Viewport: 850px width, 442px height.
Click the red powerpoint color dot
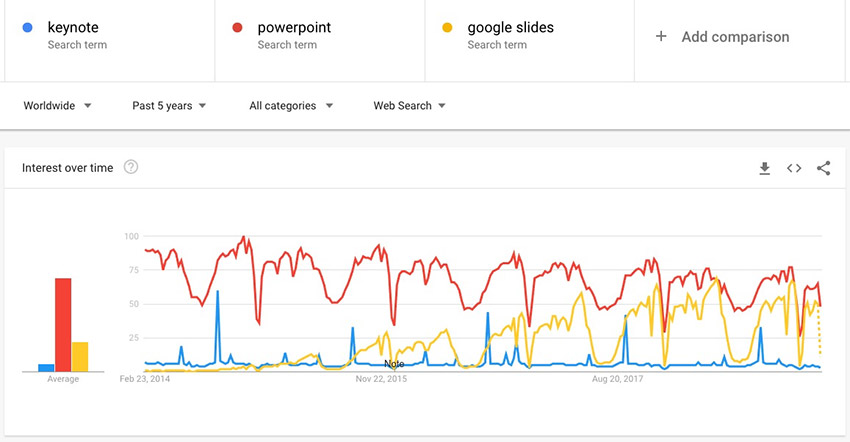click(237, 28)
